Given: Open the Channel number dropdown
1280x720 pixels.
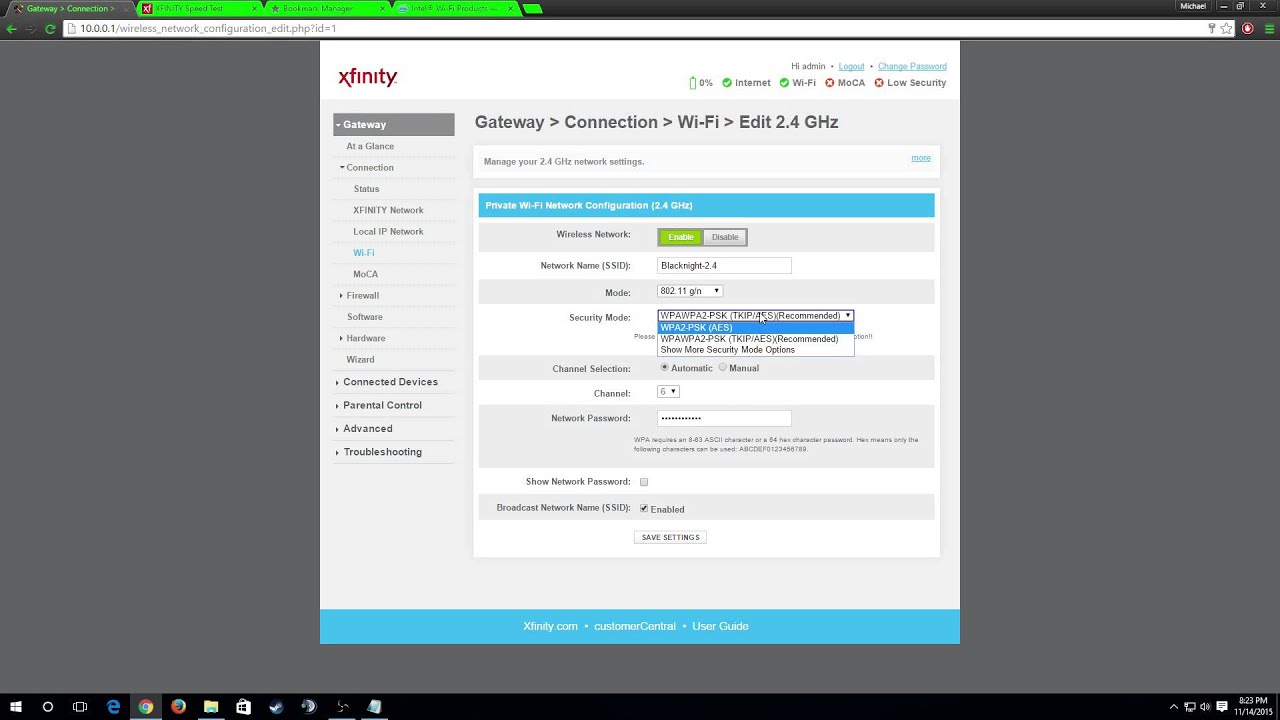Looking at the screenshot, I should [x=668, y=392].
